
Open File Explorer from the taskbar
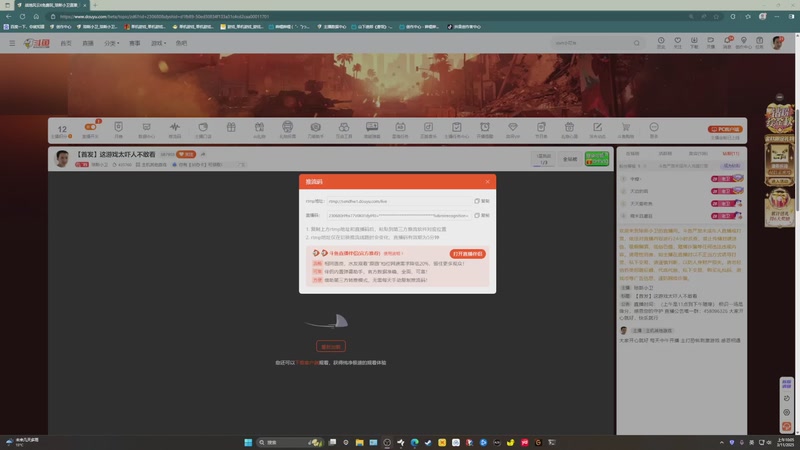click(360, 442)
